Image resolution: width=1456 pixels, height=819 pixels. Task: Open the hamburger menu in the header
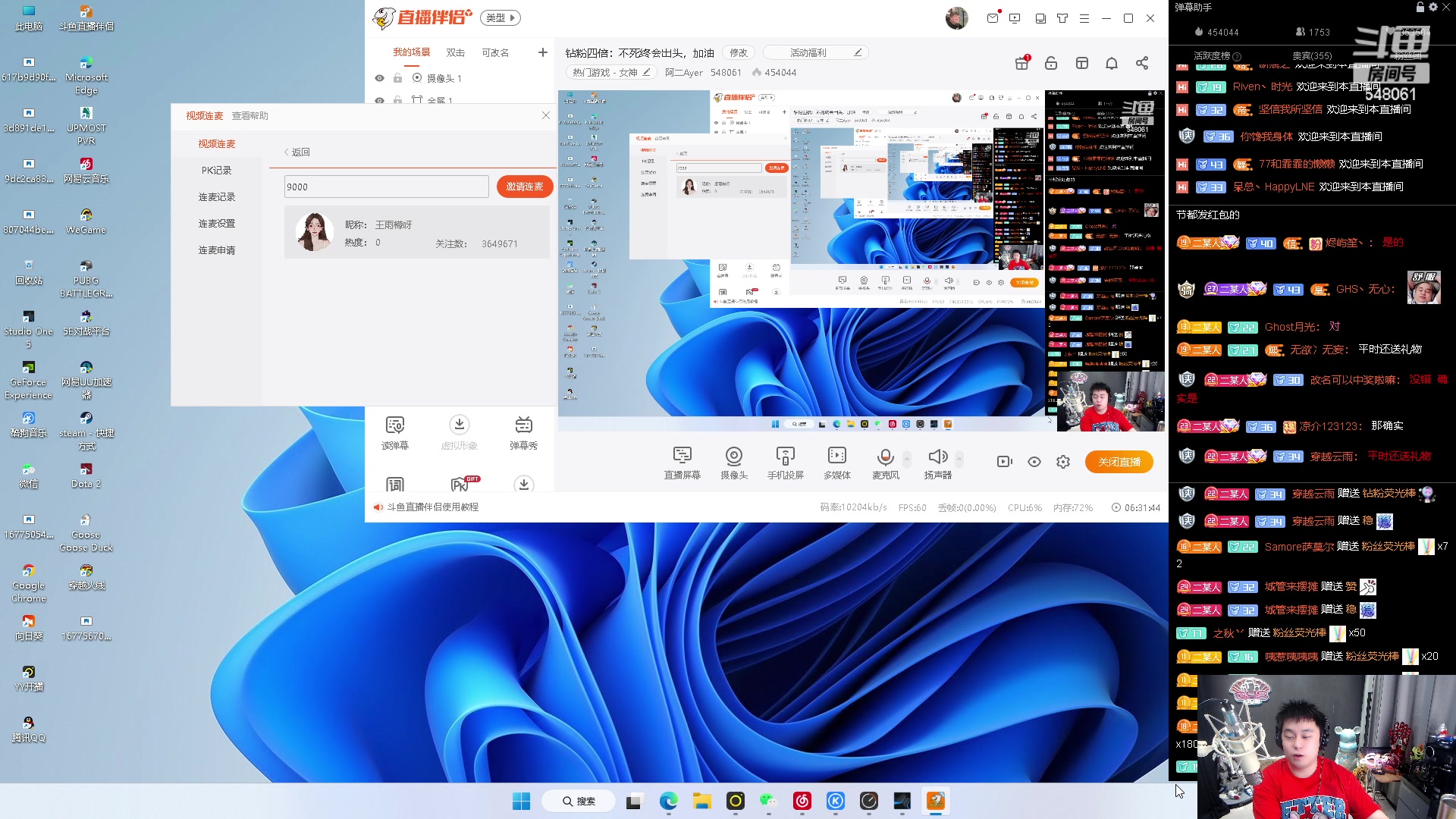[1084, 18]
